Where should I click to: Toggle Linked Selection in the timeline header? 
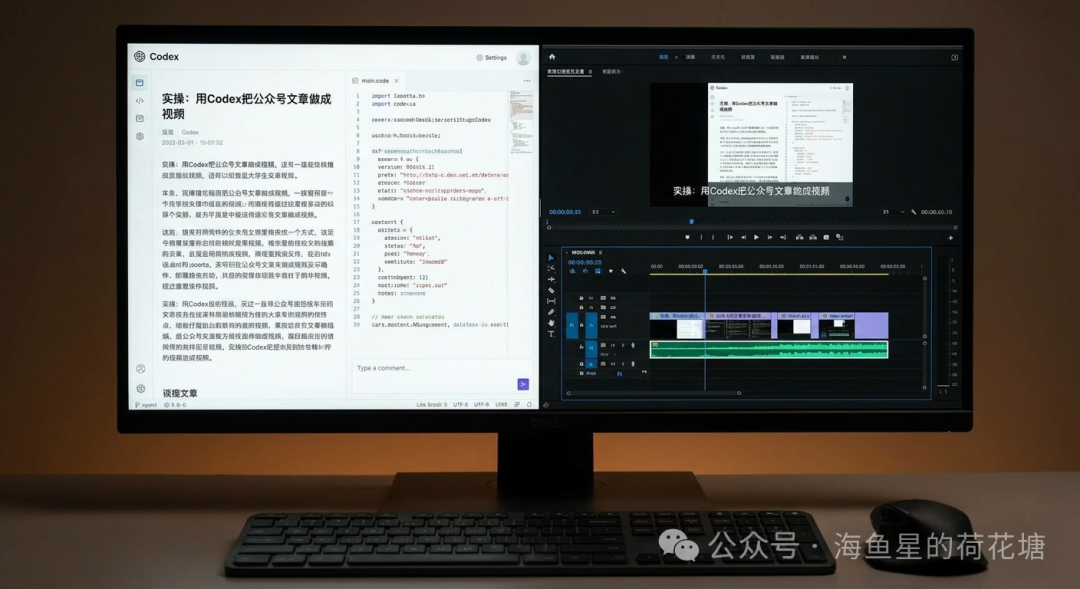point(598,271)
